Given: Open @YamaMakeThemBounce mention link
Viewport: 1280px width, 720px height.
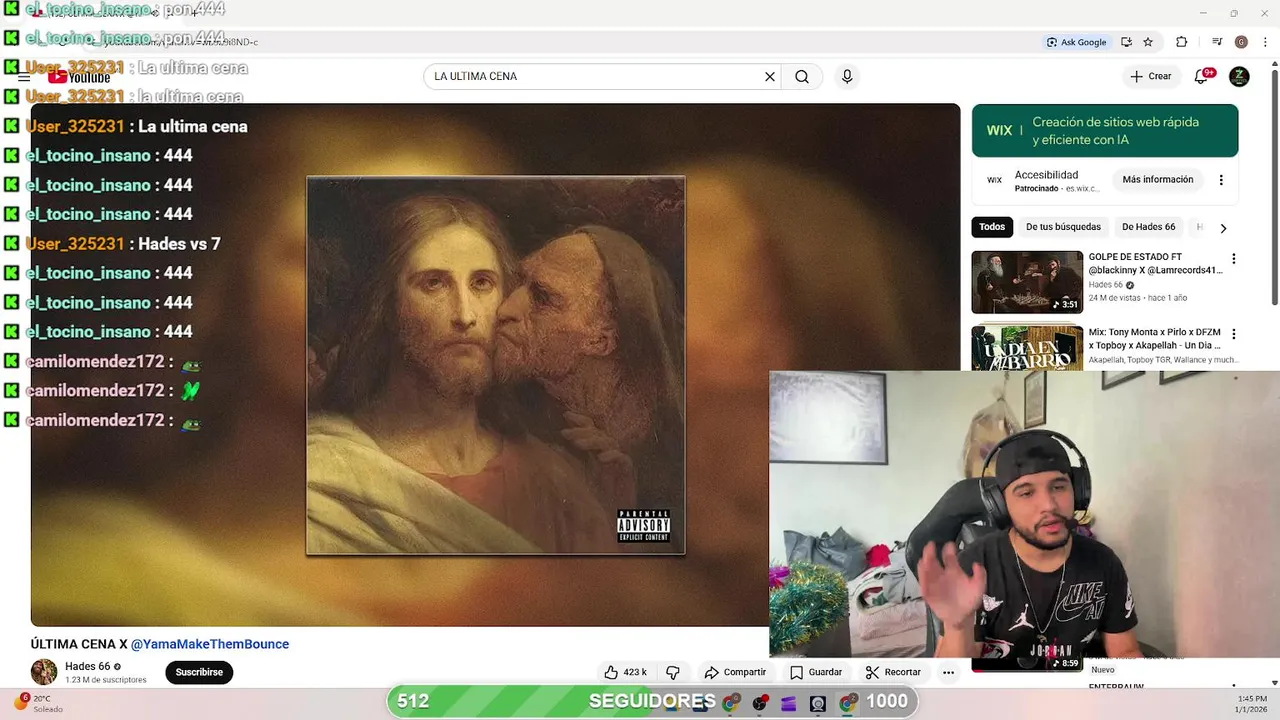Looking at the screenshot, I should (x=210, y=644).
